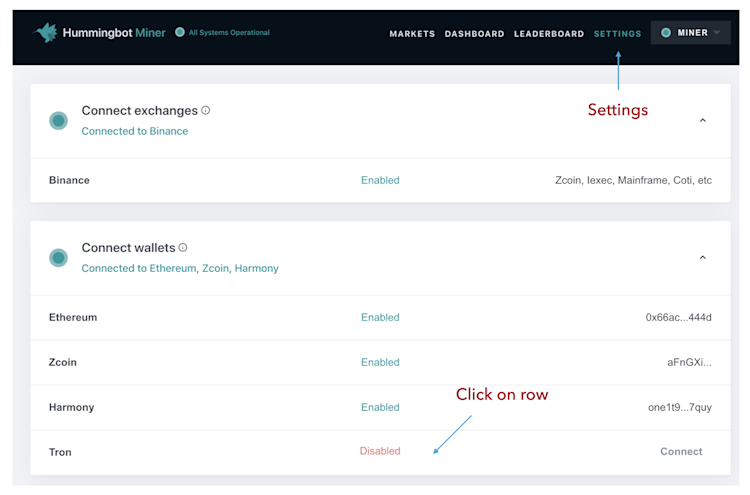Select the Tron wallet row label

click(x=60, y=452)
